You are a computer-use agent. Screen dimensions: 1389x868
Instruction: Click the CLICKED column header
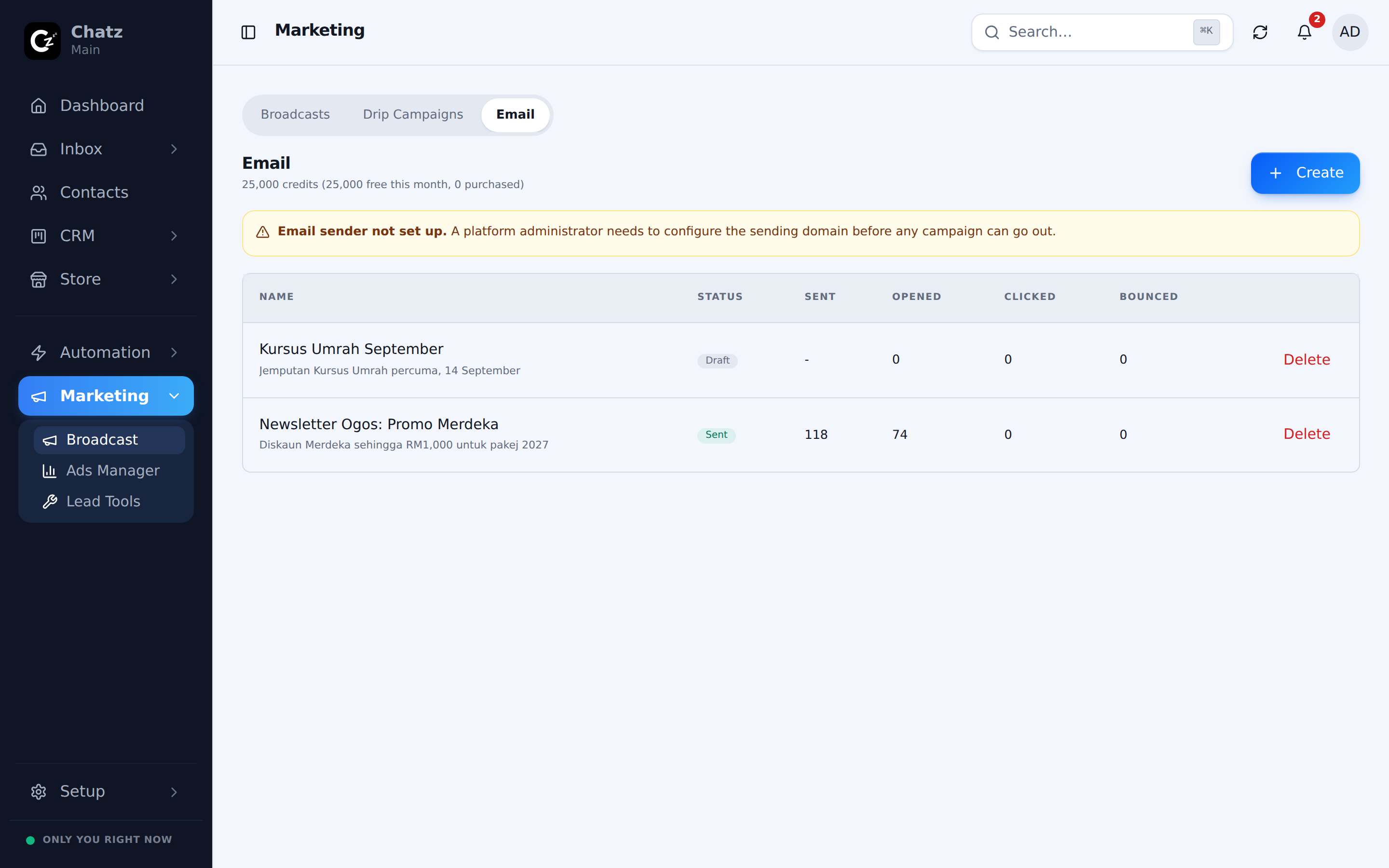click(x=1030, y=297)
